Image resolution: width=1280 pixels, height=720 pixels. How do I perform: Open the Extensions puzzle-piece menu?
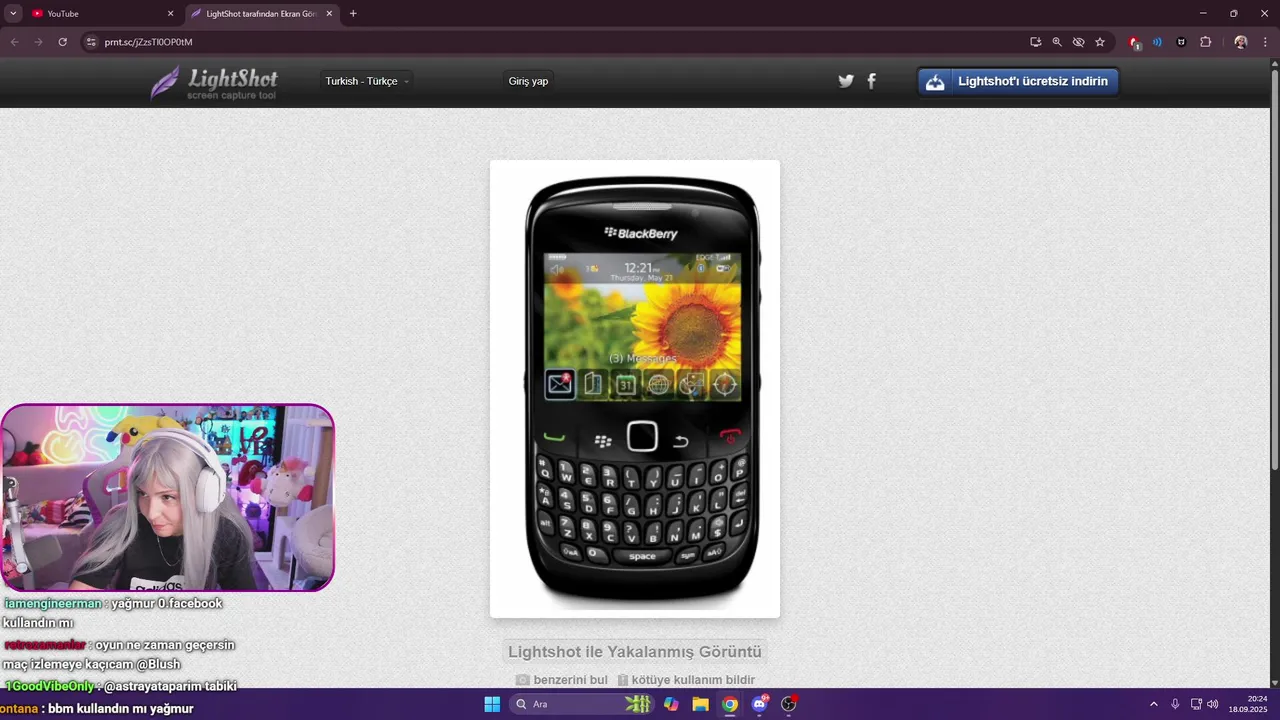pos(1205,42)
